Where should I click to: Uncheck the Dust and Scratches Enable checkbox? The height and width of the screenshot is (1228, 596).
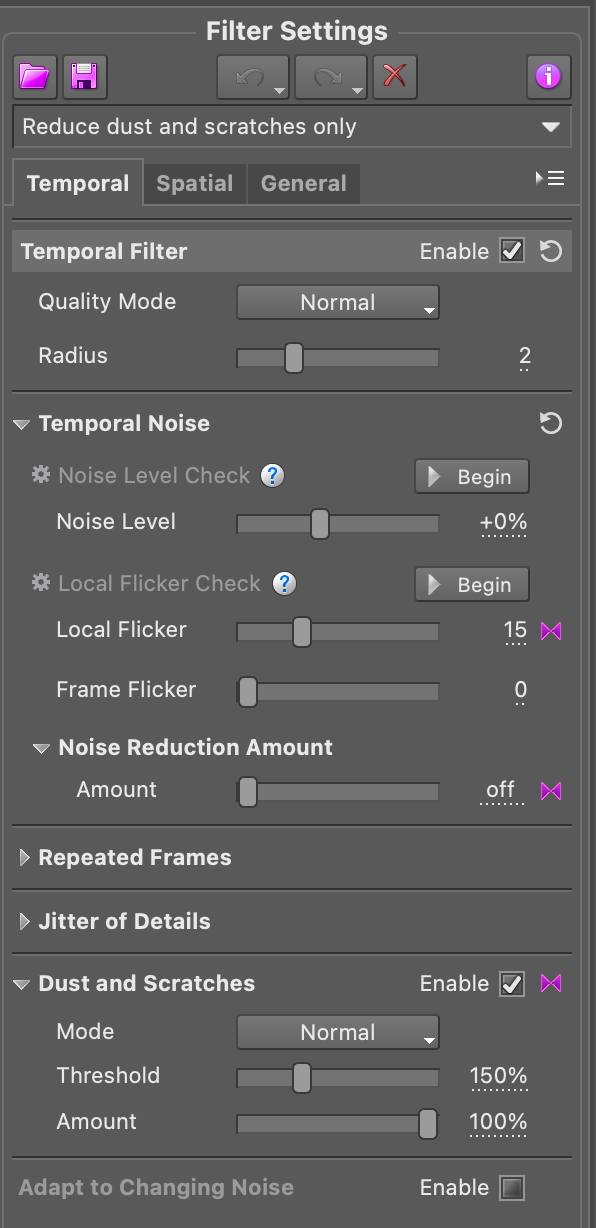(512, 984)
